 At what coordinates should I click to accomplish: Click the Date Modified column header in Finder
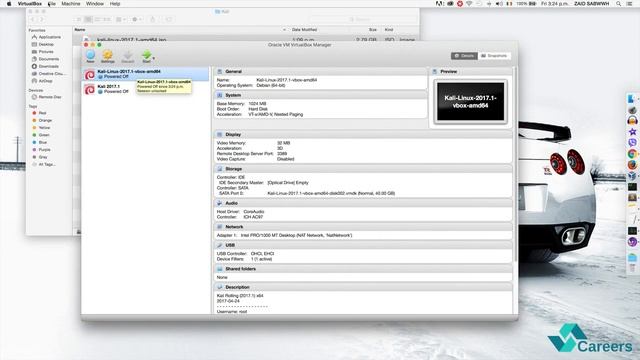click(304, 29)
